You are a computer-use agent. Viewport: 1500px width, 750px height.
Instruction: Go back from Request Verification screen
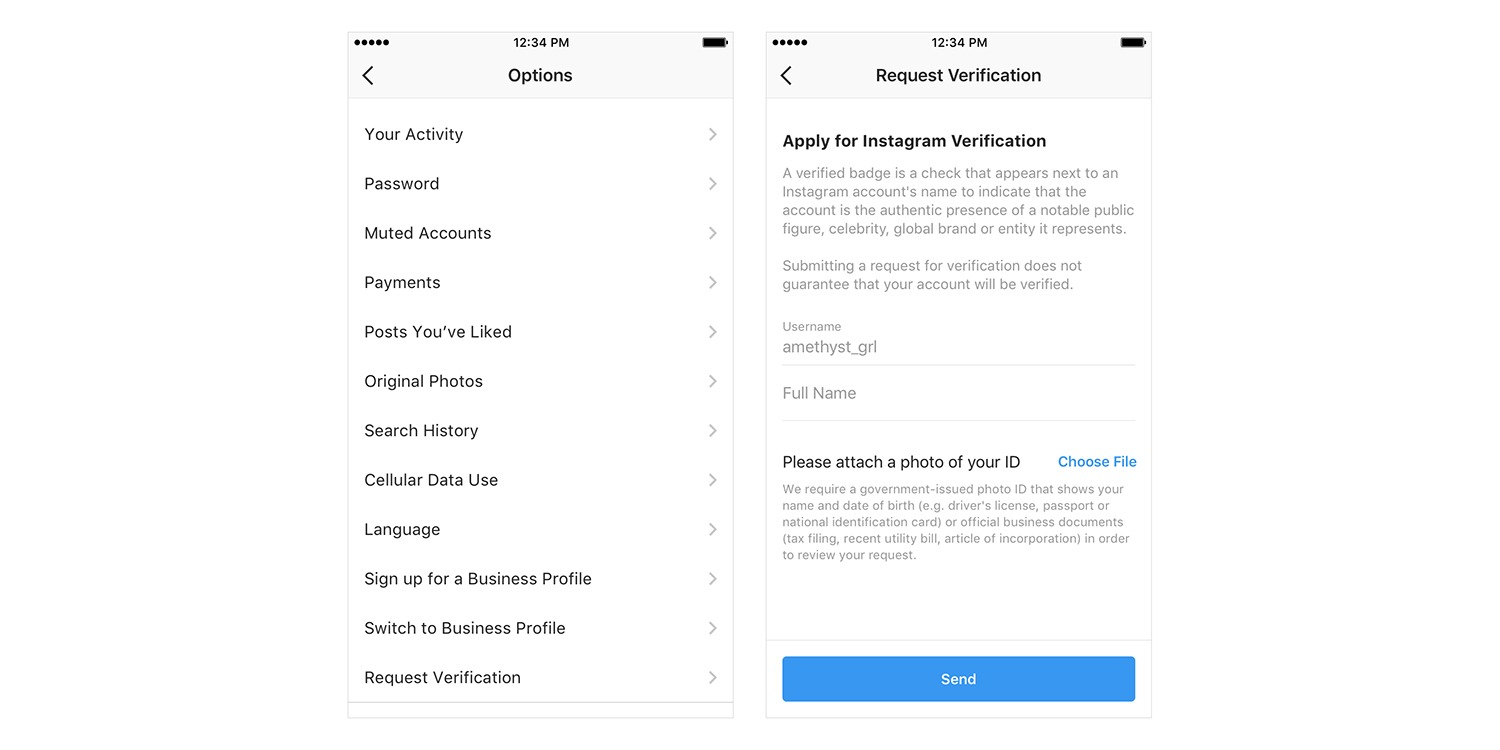786,76
